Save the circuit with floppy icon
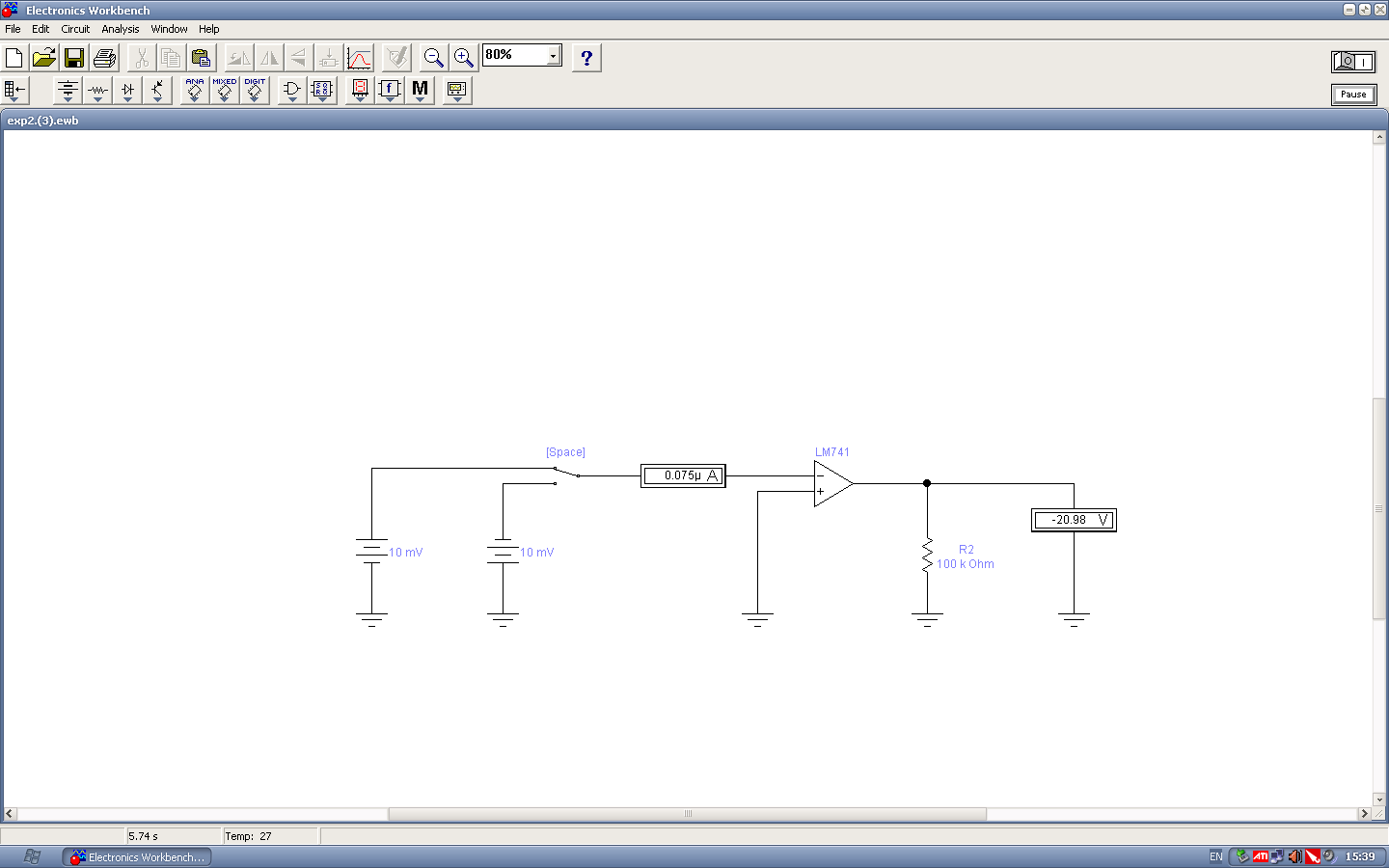Image resolution: width=1389 pixels, height=868 pixels. tap(74, 58)
